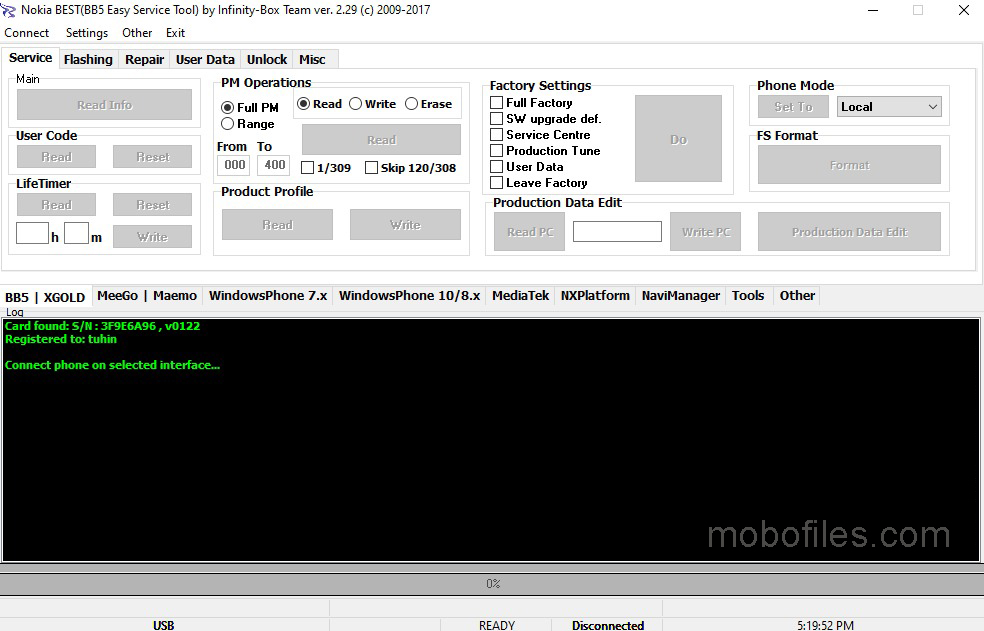
Task: Focus the LifeTimer minutes field
Action: [x=76, y=233]
